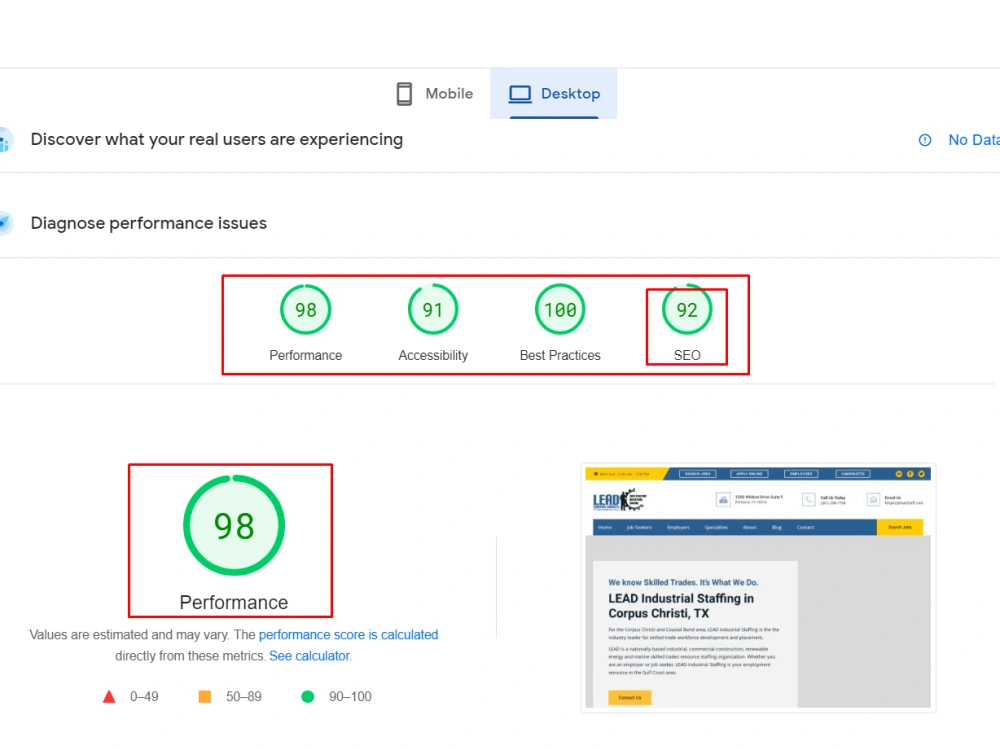Image resolution: width=1000 pixels, height=750 pixels.
Task: Open 'performance score is calculated' link
Action: point(348,635)
